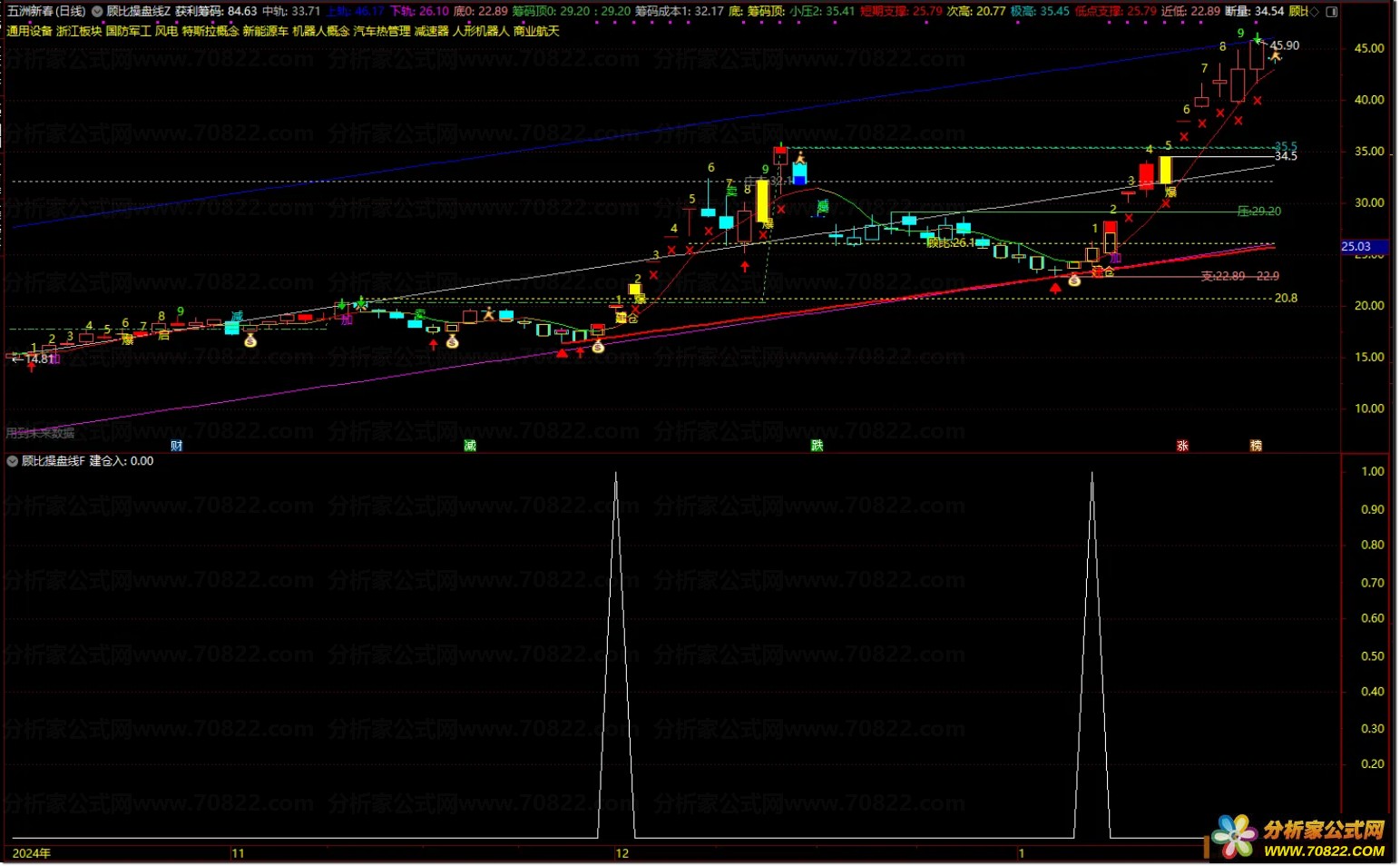Click the diamond icon at top right

click(1315, 12)
